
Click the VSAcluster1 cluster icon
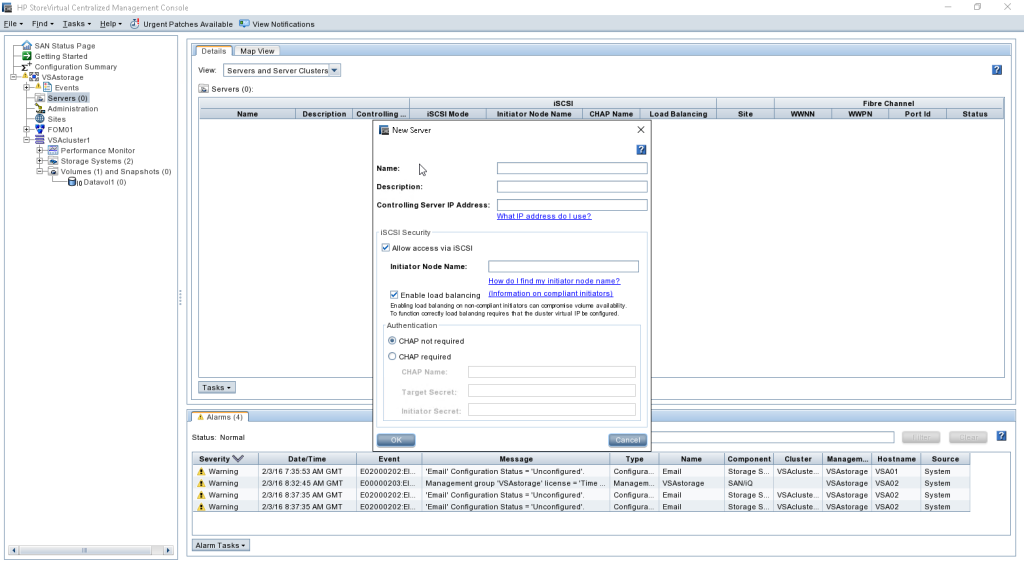pyautogui.click(x=40, y=140)
